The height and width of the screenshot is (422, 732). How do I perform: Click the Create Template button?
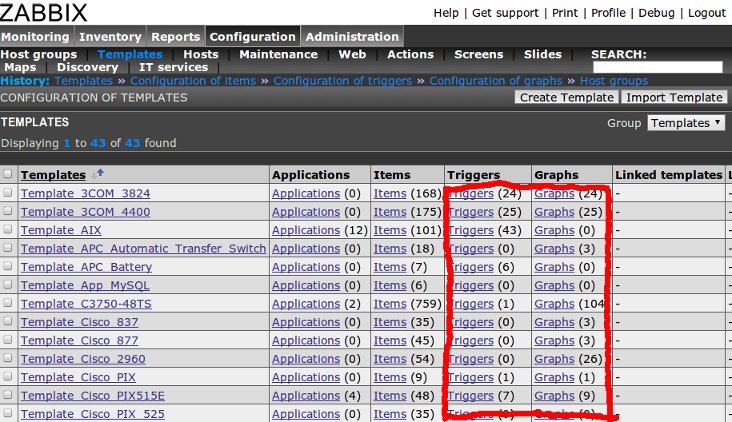click(x=567, y=97)
